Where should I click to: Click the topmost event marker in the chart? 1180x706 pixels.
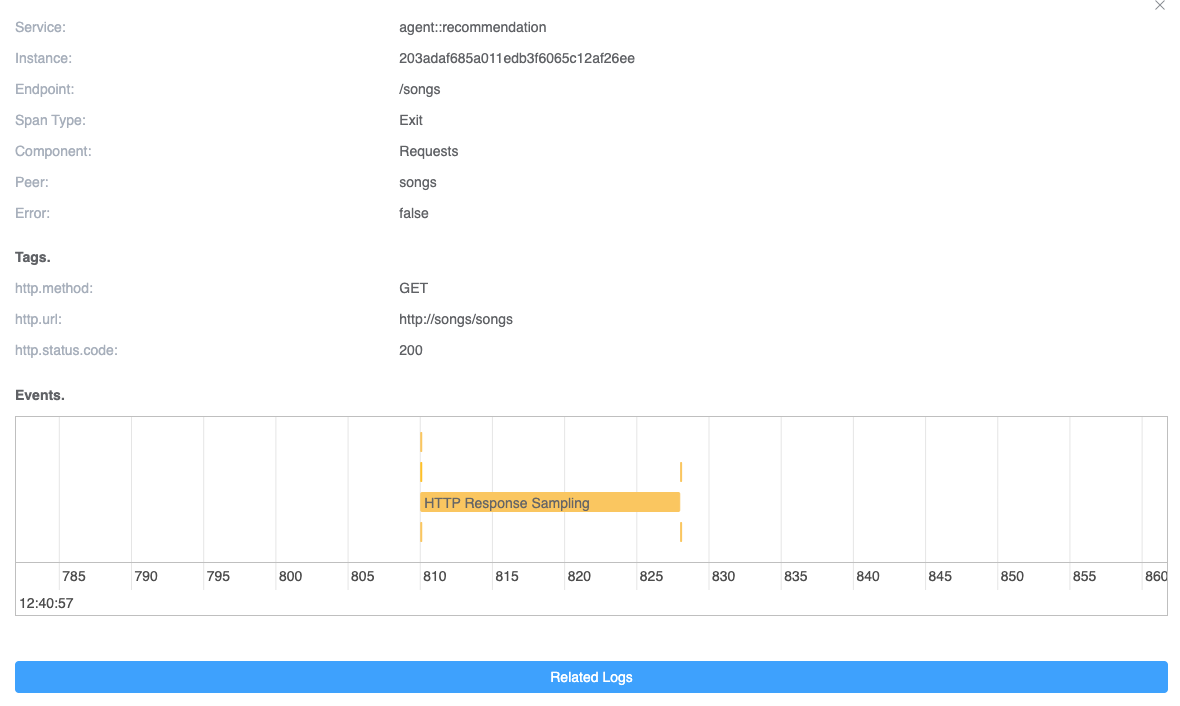click(x=421, y=442)
